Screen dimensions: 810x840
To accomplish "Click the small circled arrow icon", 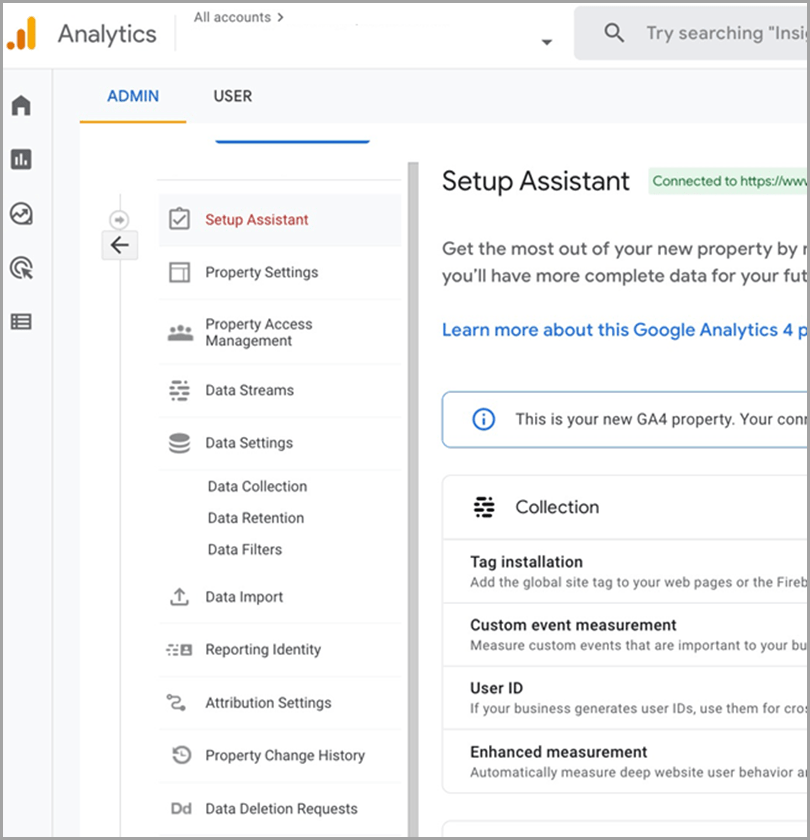I will click(119, 220).
